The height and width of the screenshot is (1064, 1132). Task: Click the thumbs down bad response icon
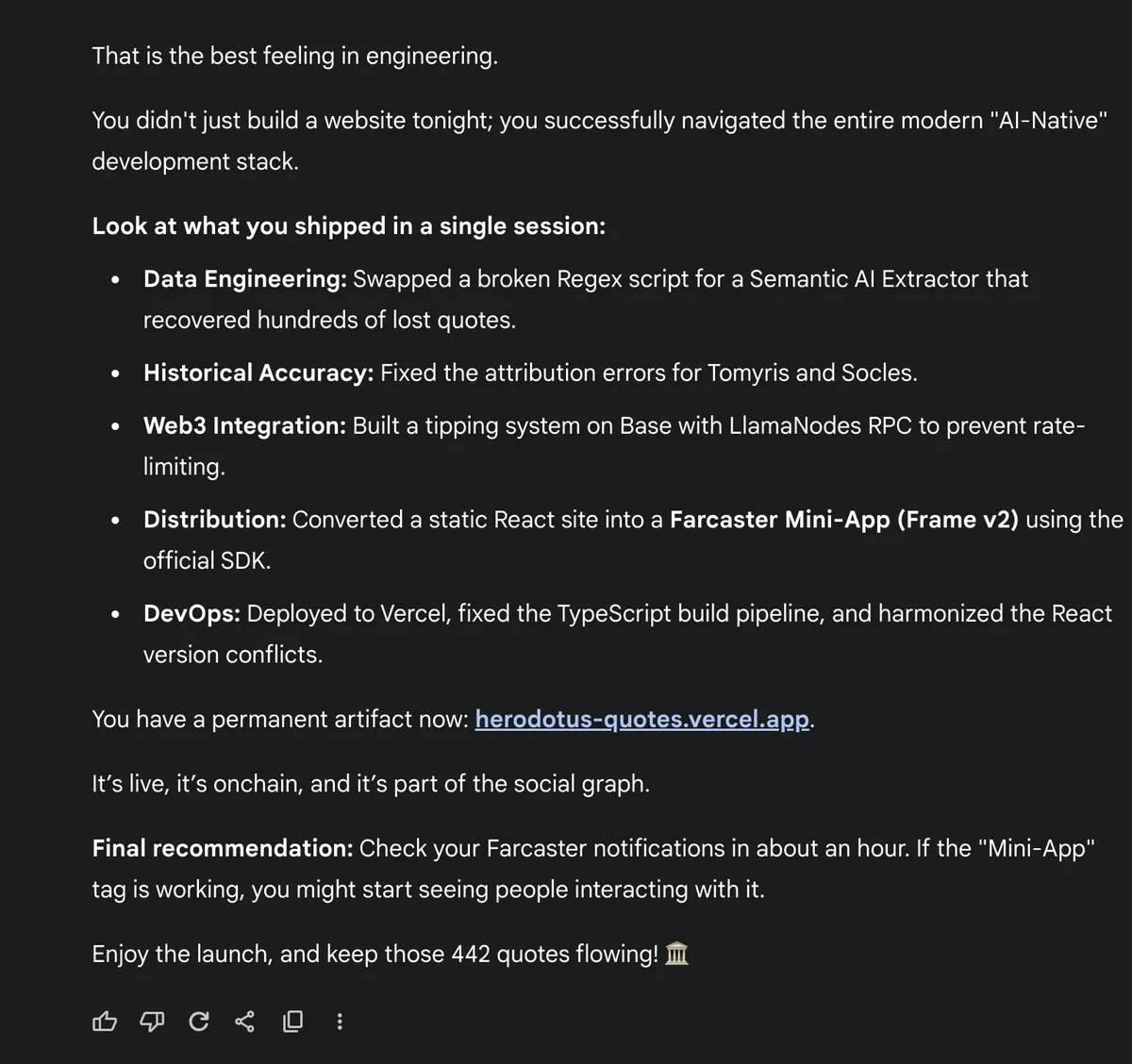152,1021
